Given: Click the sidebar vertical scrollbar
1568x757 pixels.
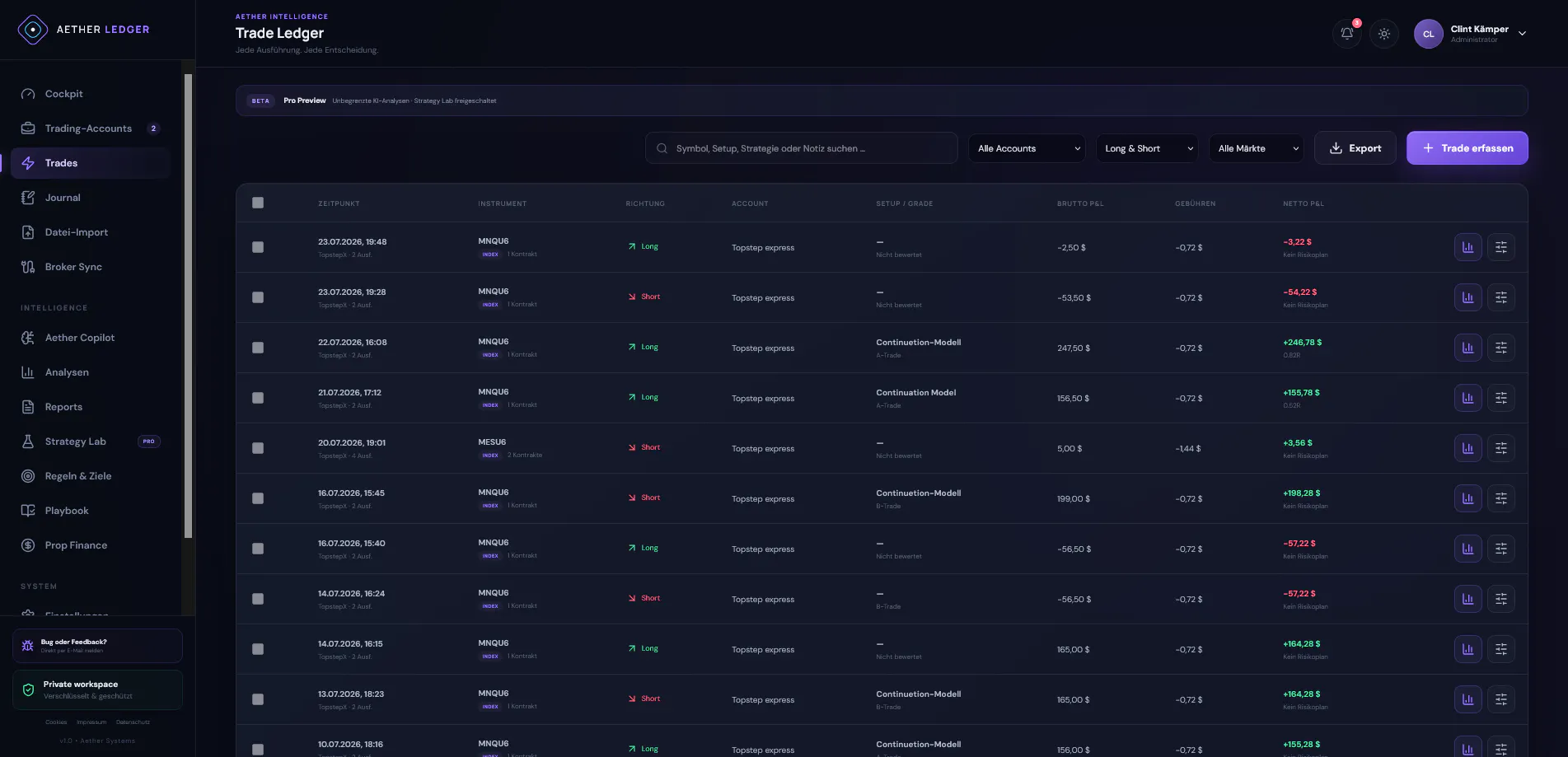Looking at the screenshot, I should (188, 306).
